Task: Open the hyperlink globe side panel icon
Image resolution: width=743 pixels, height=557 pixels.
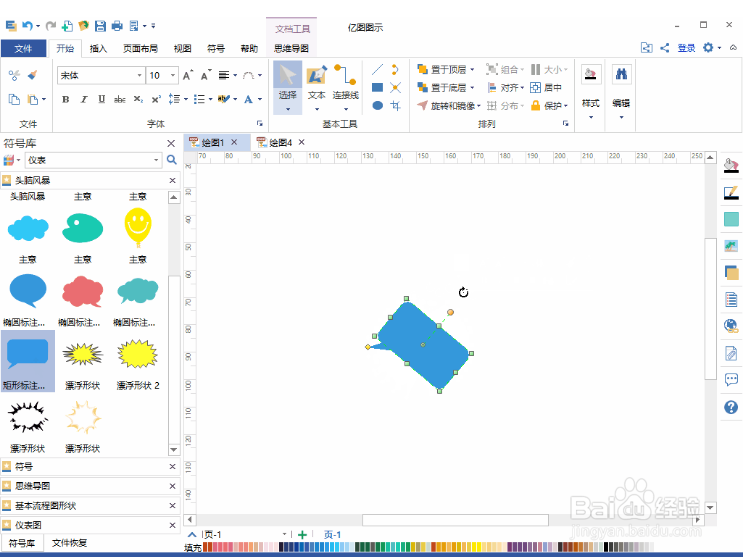Action: tap(731, 326)
